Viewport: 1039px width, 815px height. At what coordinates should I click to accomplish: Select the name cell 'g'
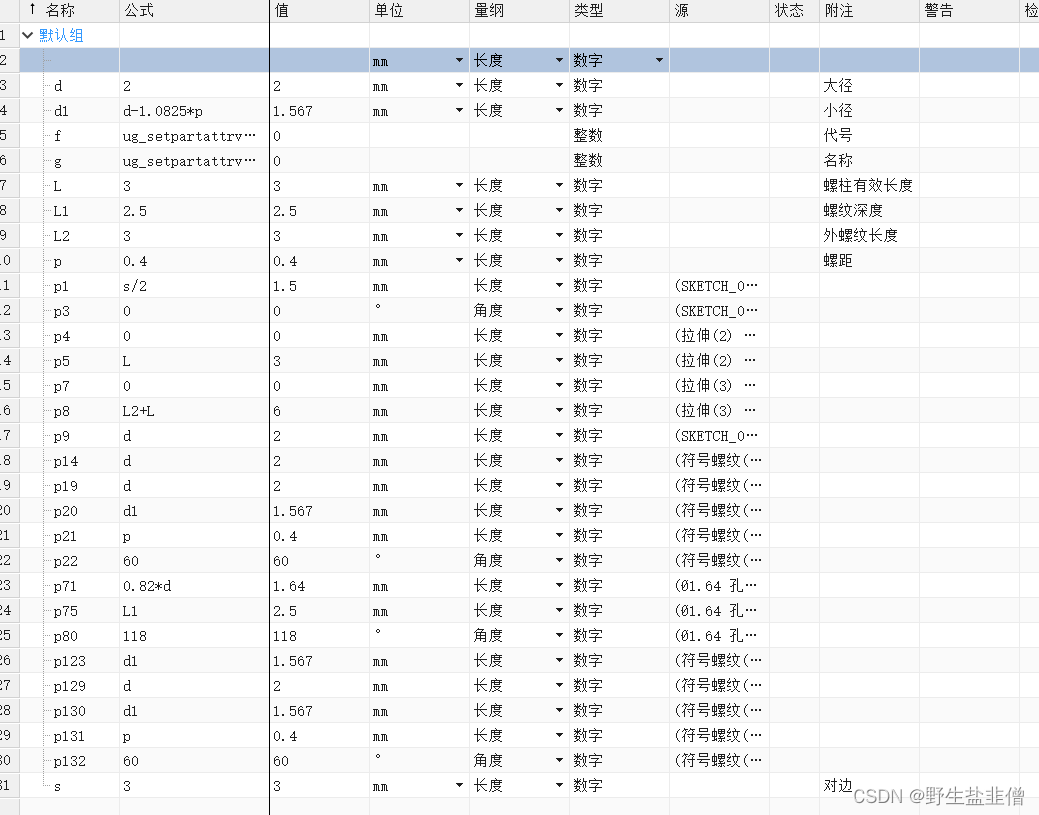pyautogui.click(x=58, y=161)
